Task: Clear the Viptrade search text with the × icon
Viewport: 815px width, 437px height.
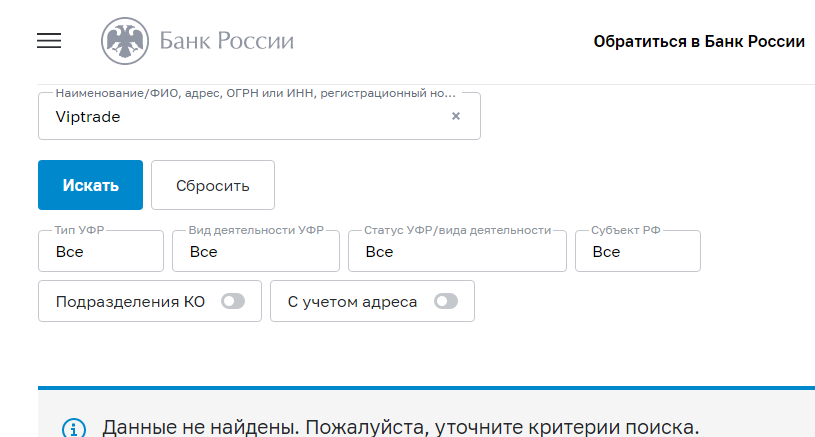Action: pyautogui.click(x=456, y=116)
